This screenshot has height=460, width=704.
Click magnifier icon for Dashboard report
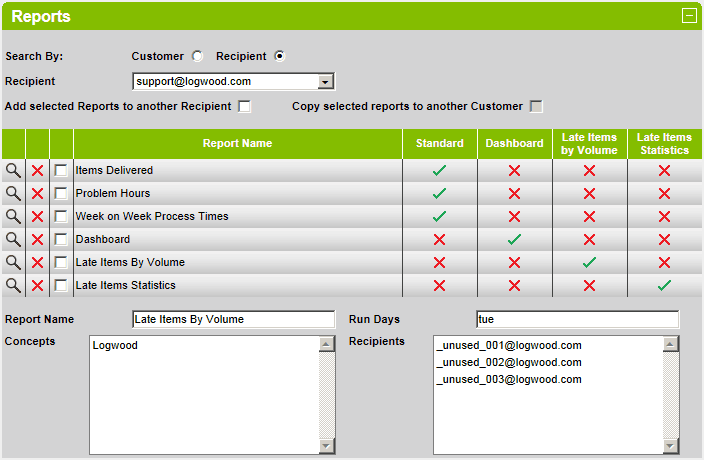(x=13, y=239)
